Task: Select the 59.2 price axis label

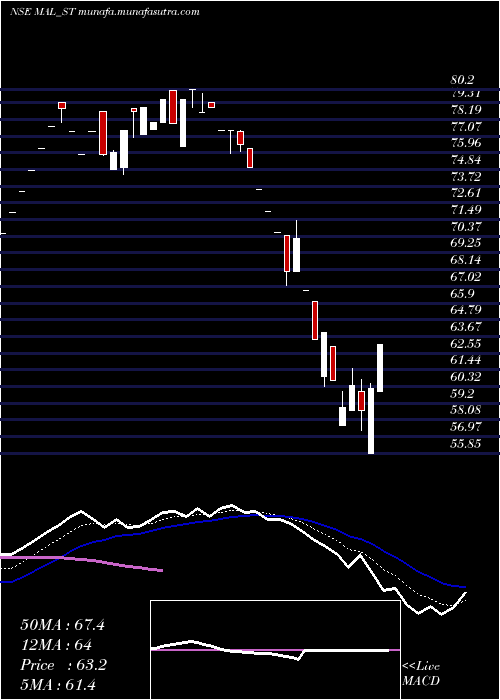Action: (463, 394)
